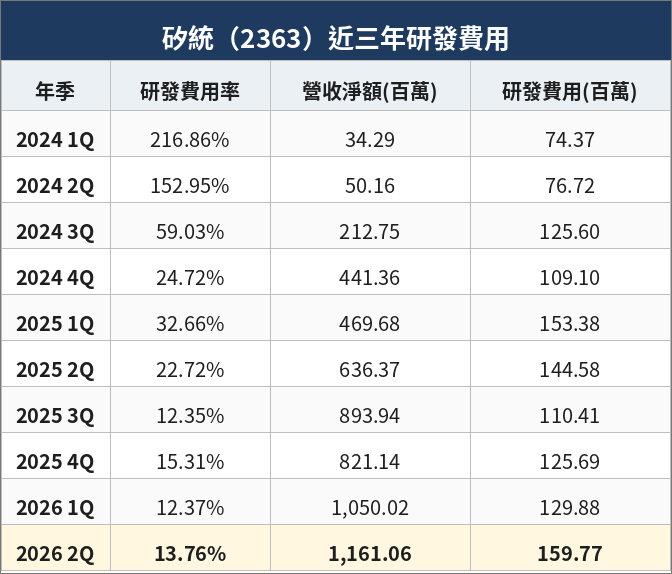Select the 營收淨額(百萬) column header
Screen dimensions: 672x574
[x=370, y=91]
